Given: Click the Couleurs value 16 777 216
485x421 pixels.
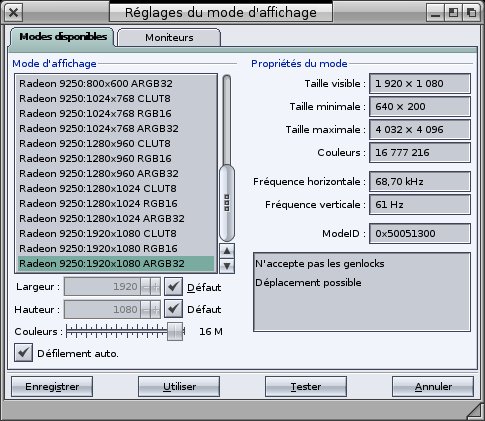Looking at the screenshot, I should [420, 152].
